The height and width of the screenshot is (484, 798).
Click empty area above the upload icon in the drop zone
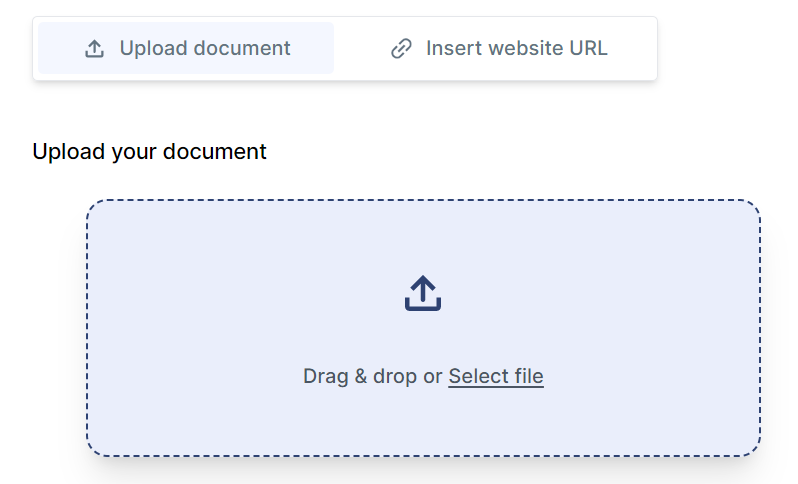(423, 237)
